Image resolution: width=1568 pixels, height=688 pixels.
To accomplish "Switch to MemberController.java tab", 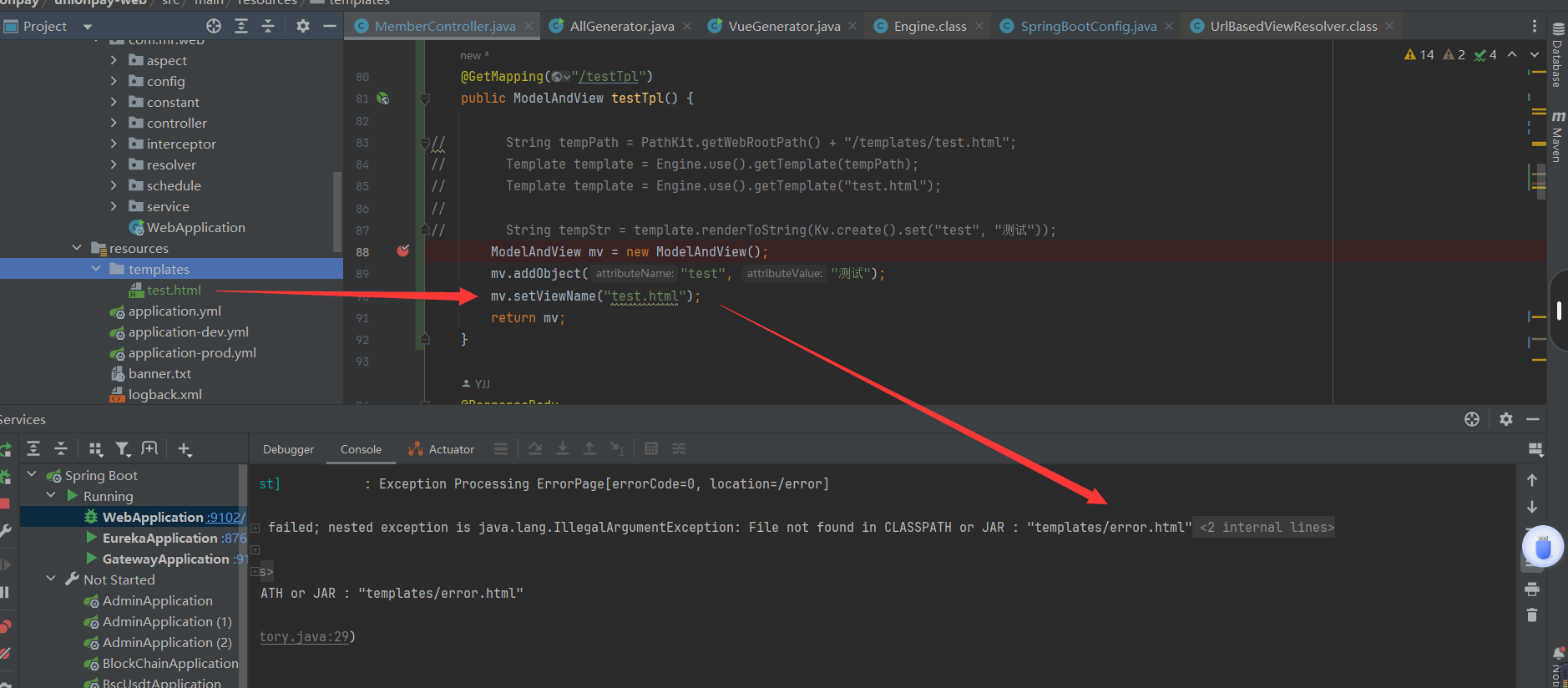I will (x=445, y=26).
